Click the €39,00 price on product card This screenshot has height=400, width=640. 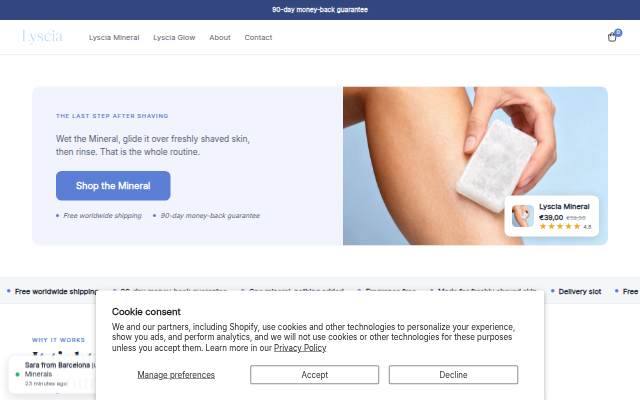(x=551, y=218)
